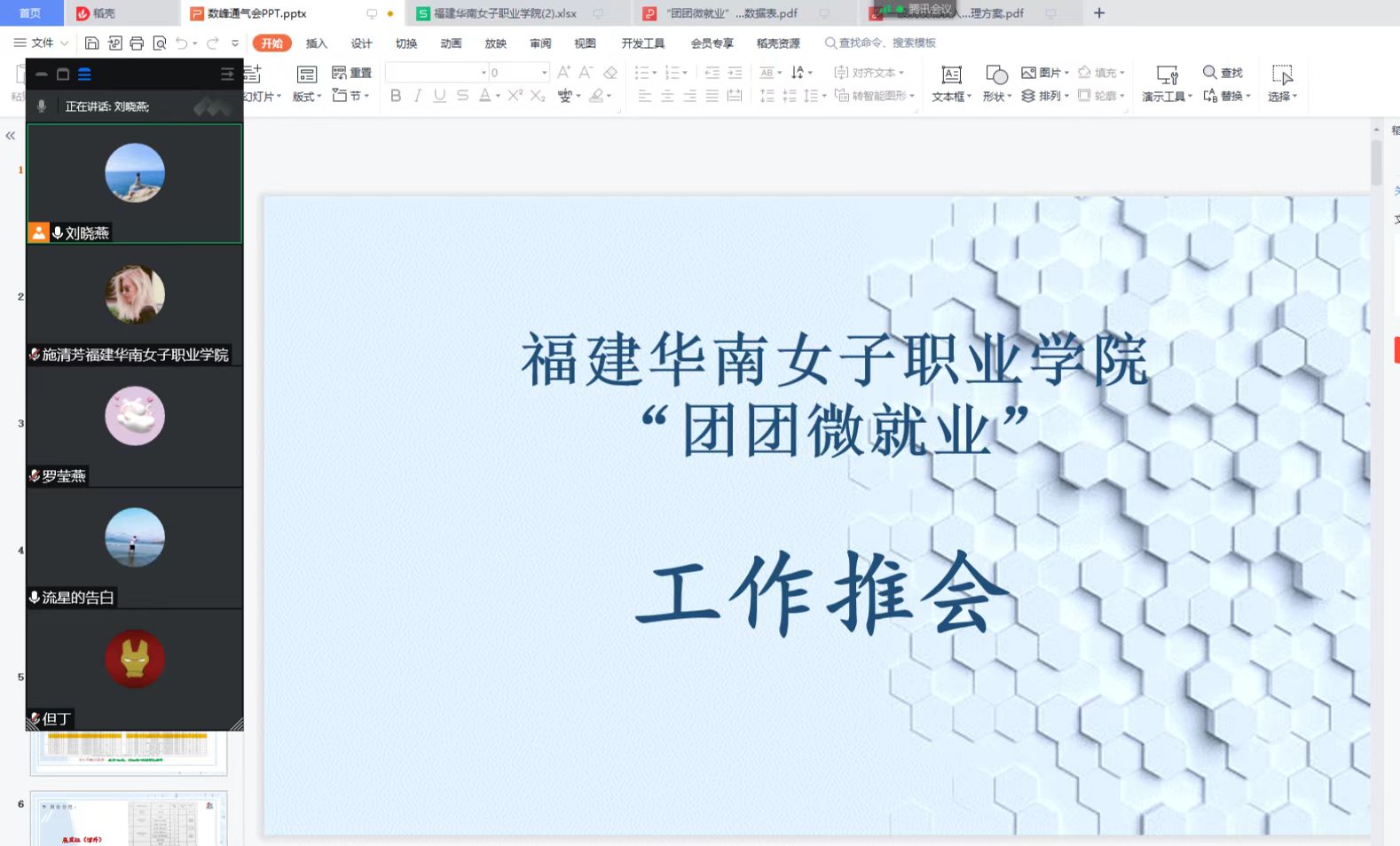Click the clear formatting eraser icon
This screenshot has width=1400, height=846.
610,73
